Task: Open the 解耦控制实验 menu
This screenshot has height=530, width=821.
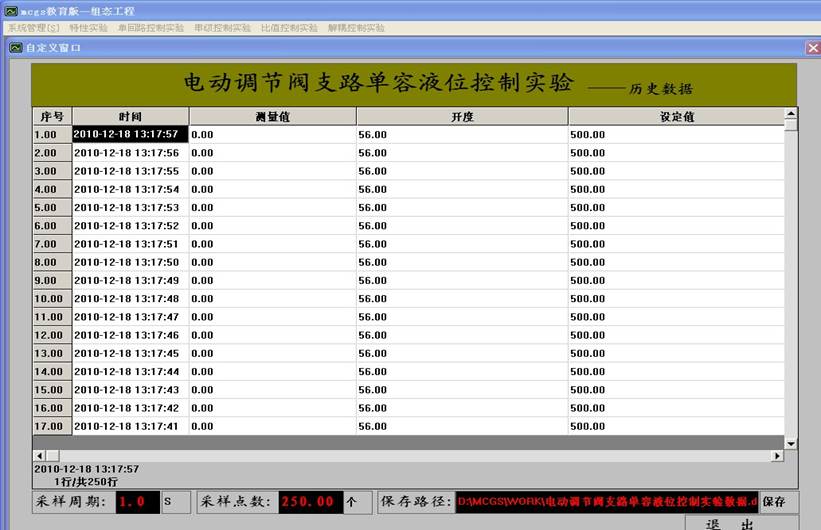Action: point(356,28)
